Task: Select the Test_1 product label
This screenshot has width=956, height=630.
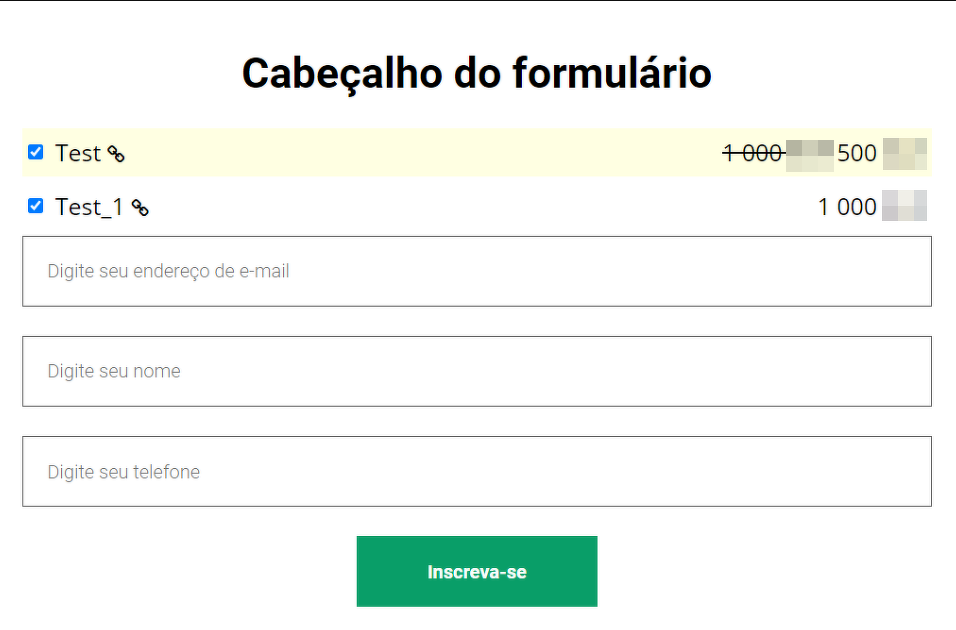Action: (x=89, y=207)
